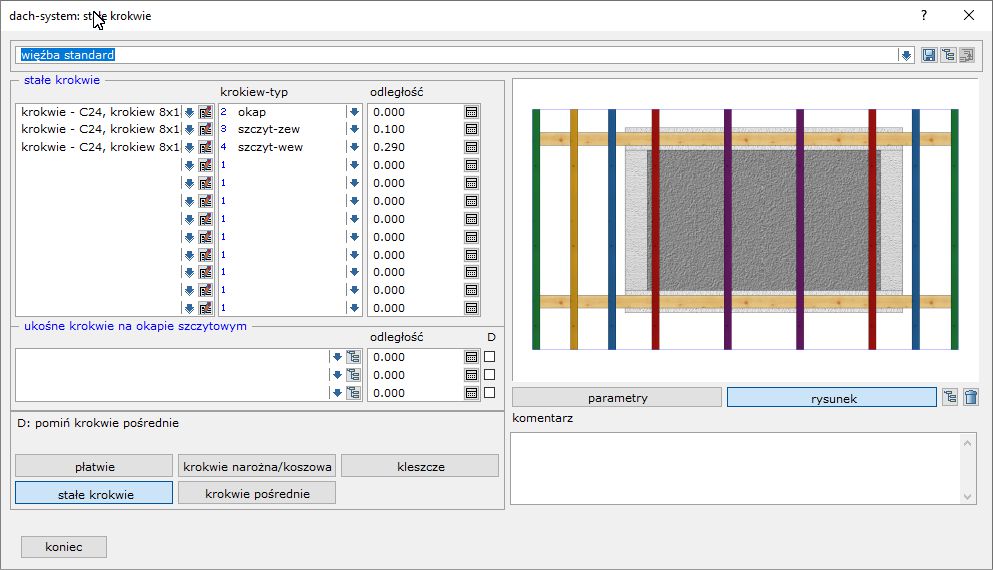
Task: Click tree icon in first ukośne krokwie row
Action: click(x=353, y=357)
